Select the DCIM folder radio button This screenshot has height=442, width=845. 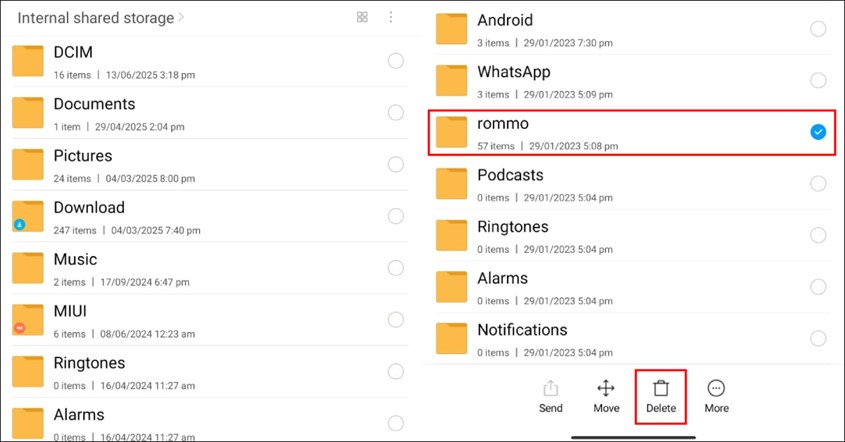pyautogui.click(x=396, y=61)
